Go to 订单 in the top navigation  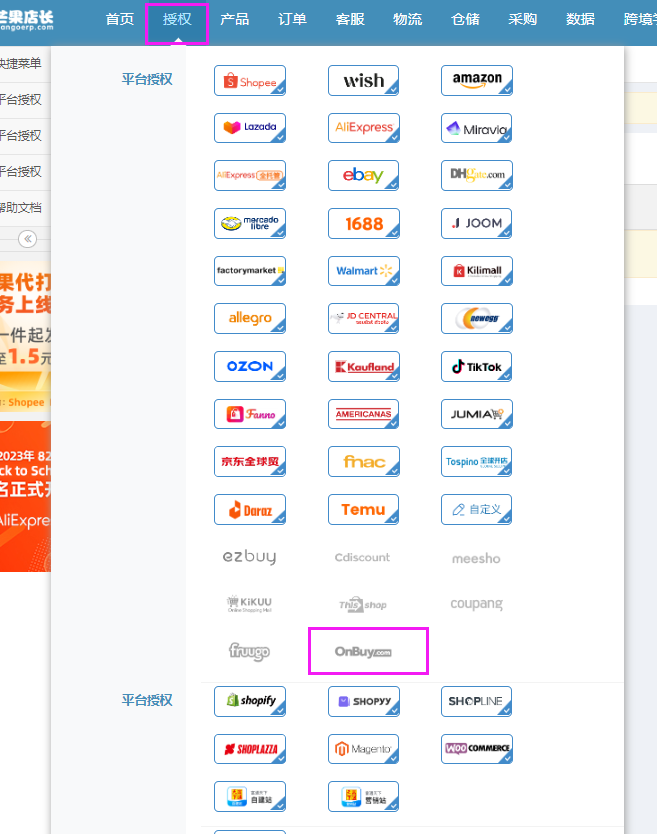293,20
